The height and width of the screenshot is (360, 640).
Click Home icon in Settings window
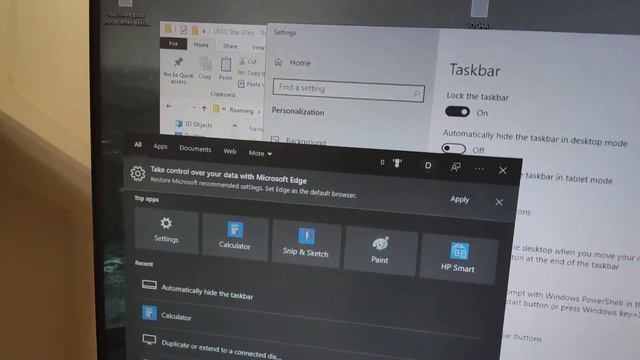(279, 62)
